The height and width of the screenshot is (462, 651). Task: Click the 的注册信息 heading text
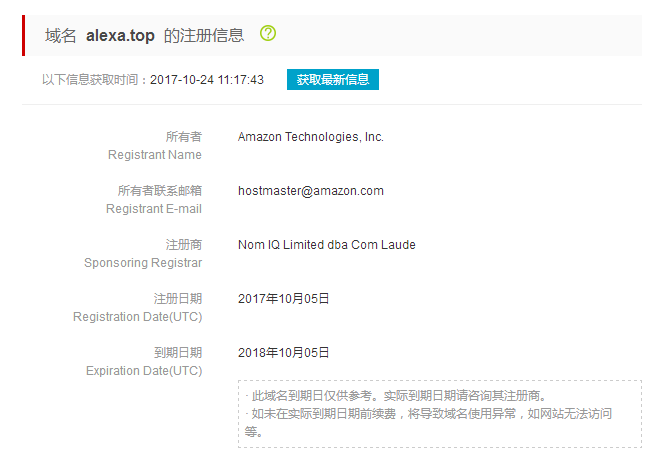[x=204, y=36]
